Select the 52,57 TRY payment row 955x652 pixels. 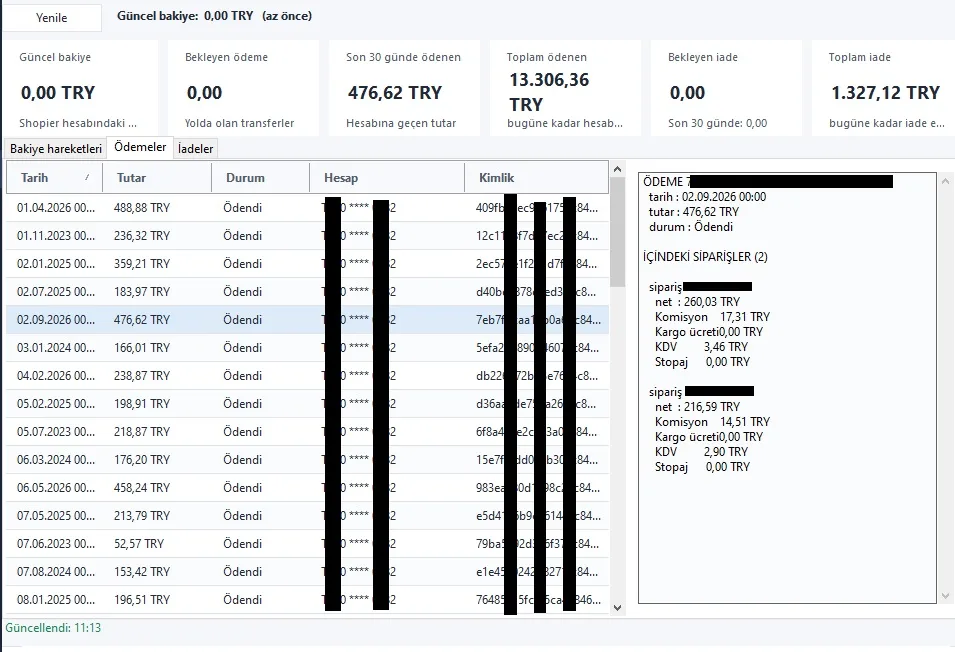click(x=308, y=544)
